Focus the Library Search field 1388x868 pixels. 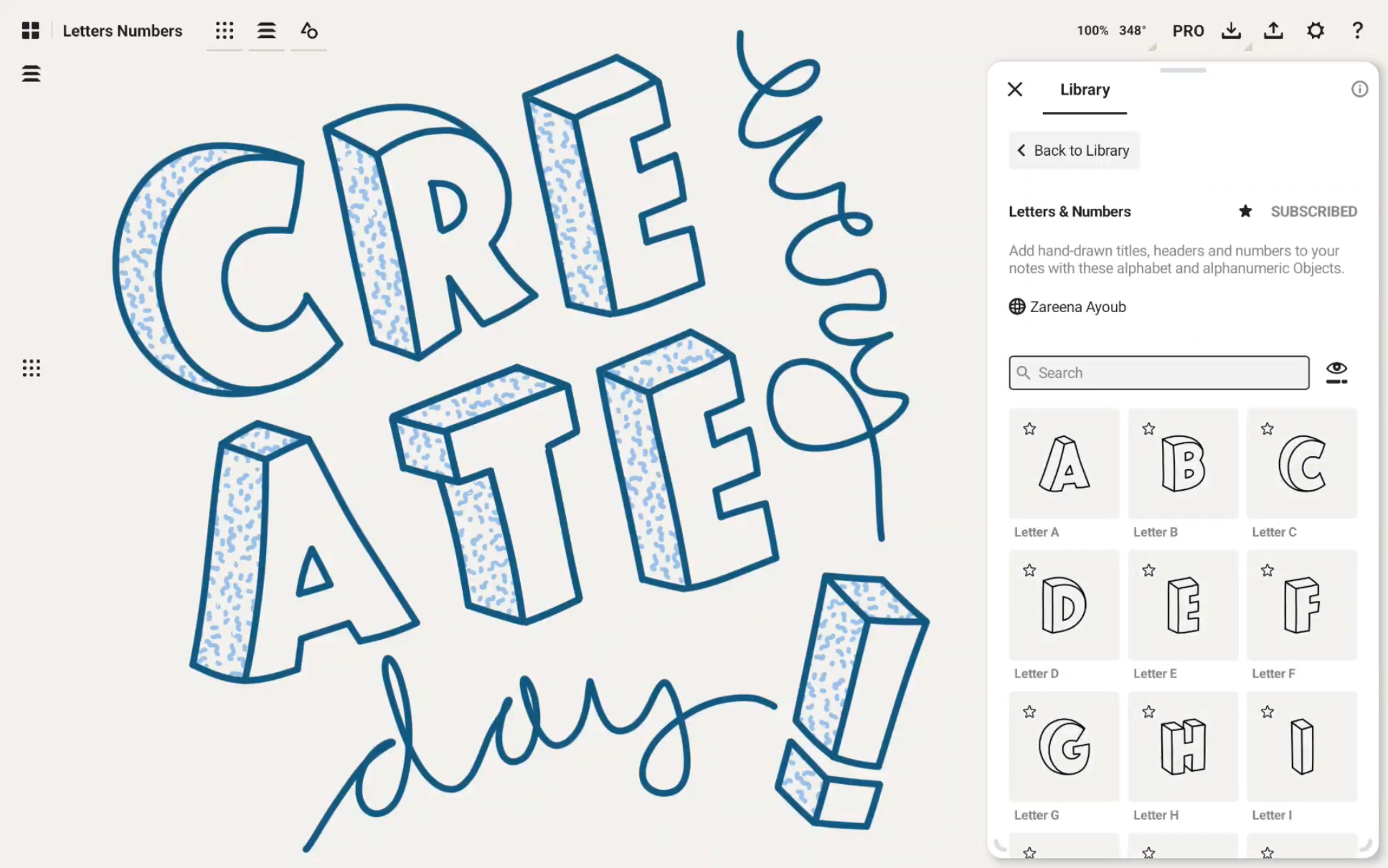1158,373
